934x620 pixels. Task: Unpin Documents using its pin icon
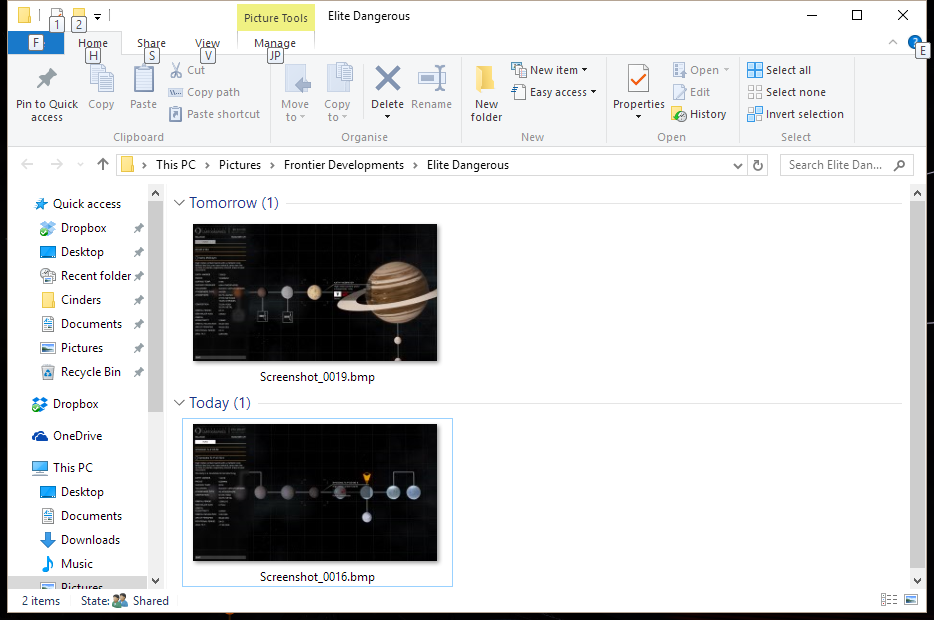click(138, 324)
